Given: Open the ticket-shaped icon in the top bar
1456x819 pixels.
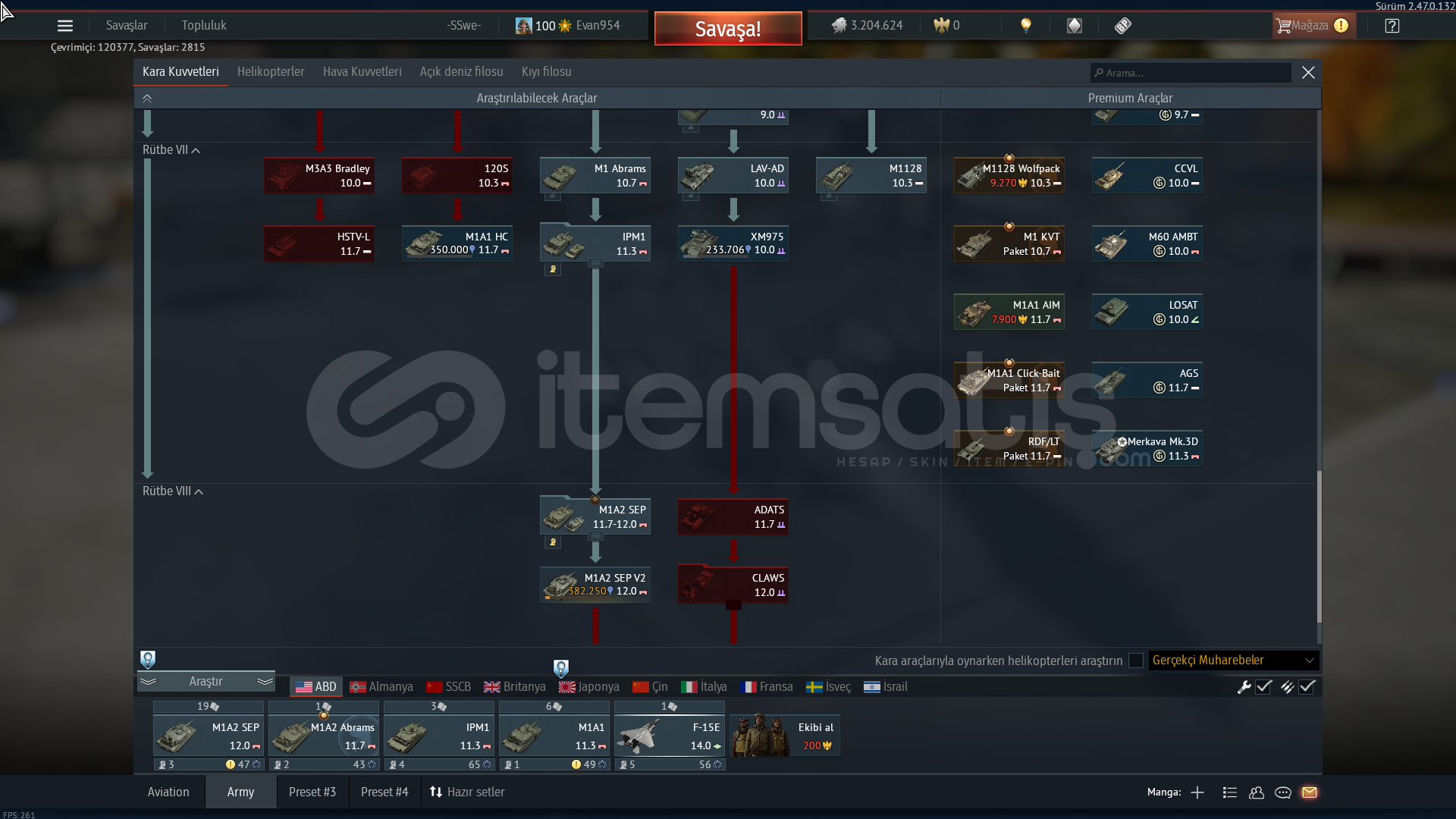Looking at the screenshot, I should pos(1123,26).
